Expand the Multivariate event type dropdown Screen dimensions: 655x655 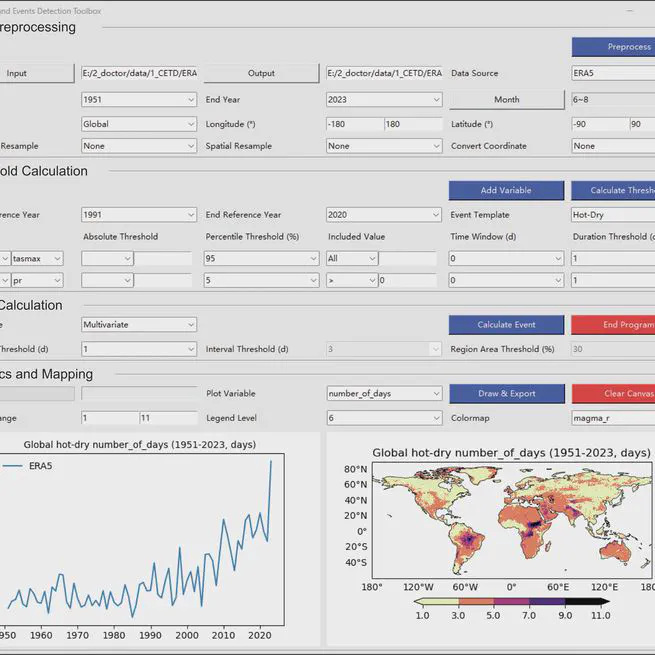coord(139,325)
